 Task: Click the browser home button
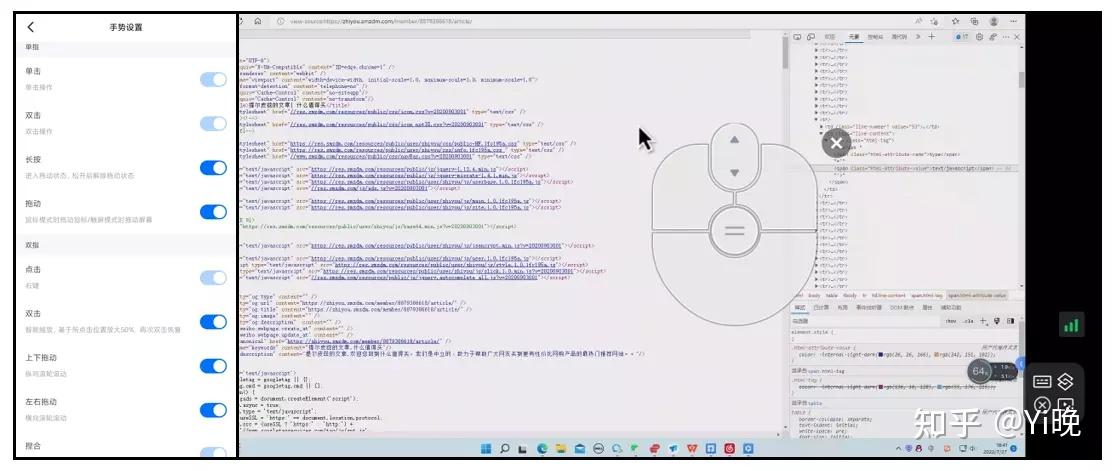[x=257, y=21]
